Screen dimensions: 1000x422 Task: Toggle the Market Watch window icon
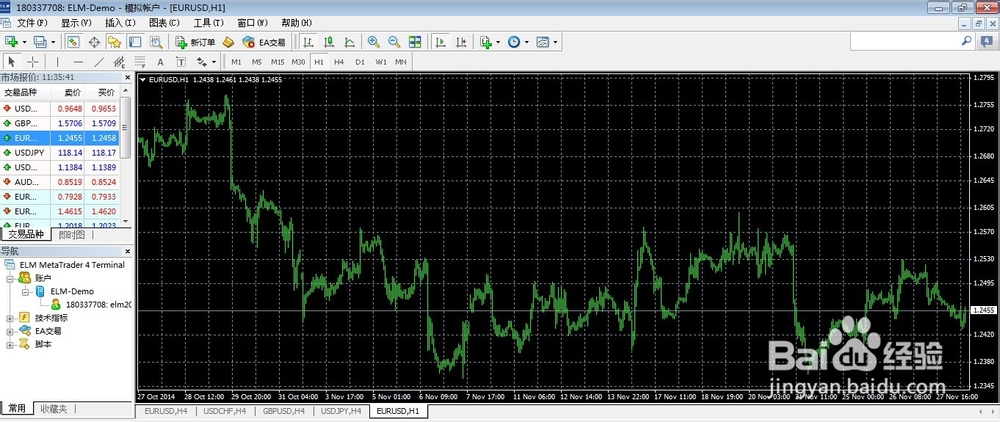[x=73, y=42]
